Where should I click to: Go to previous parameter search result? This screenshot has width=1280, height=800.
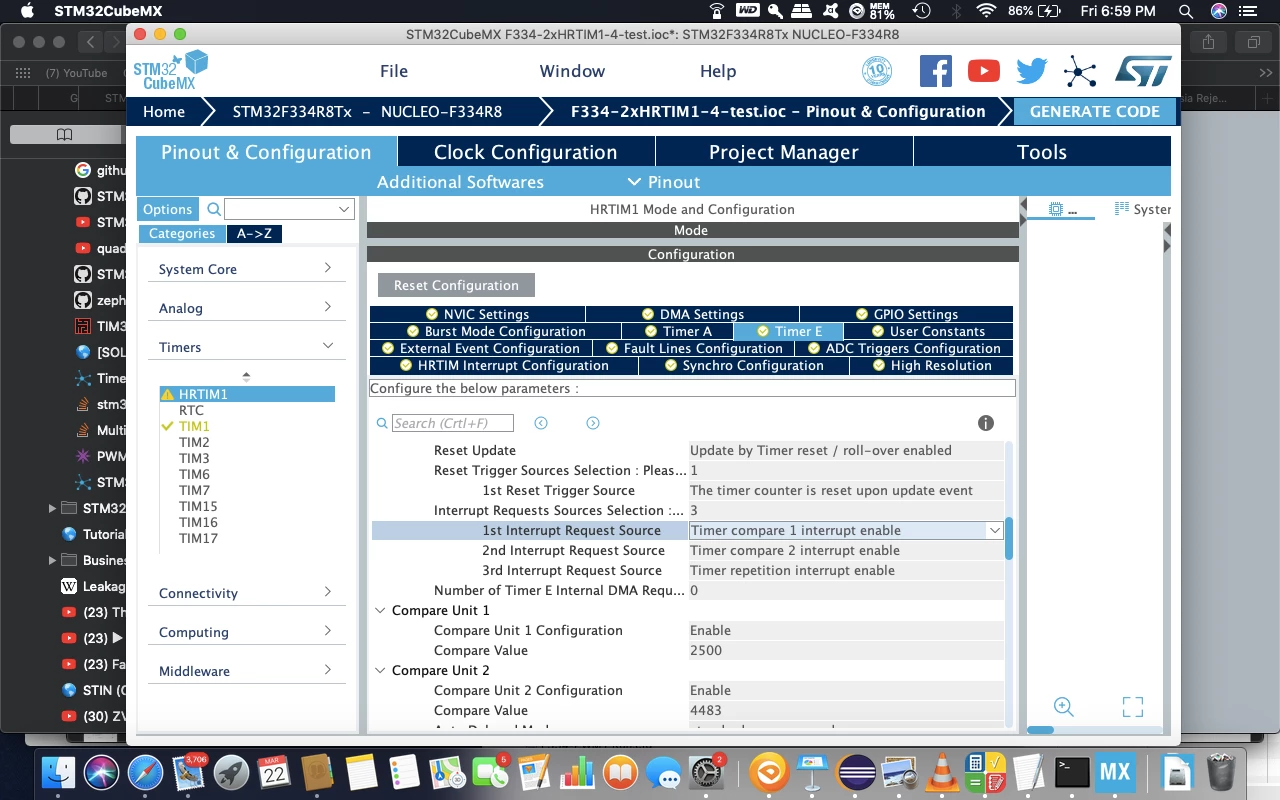tap(541, 423)
